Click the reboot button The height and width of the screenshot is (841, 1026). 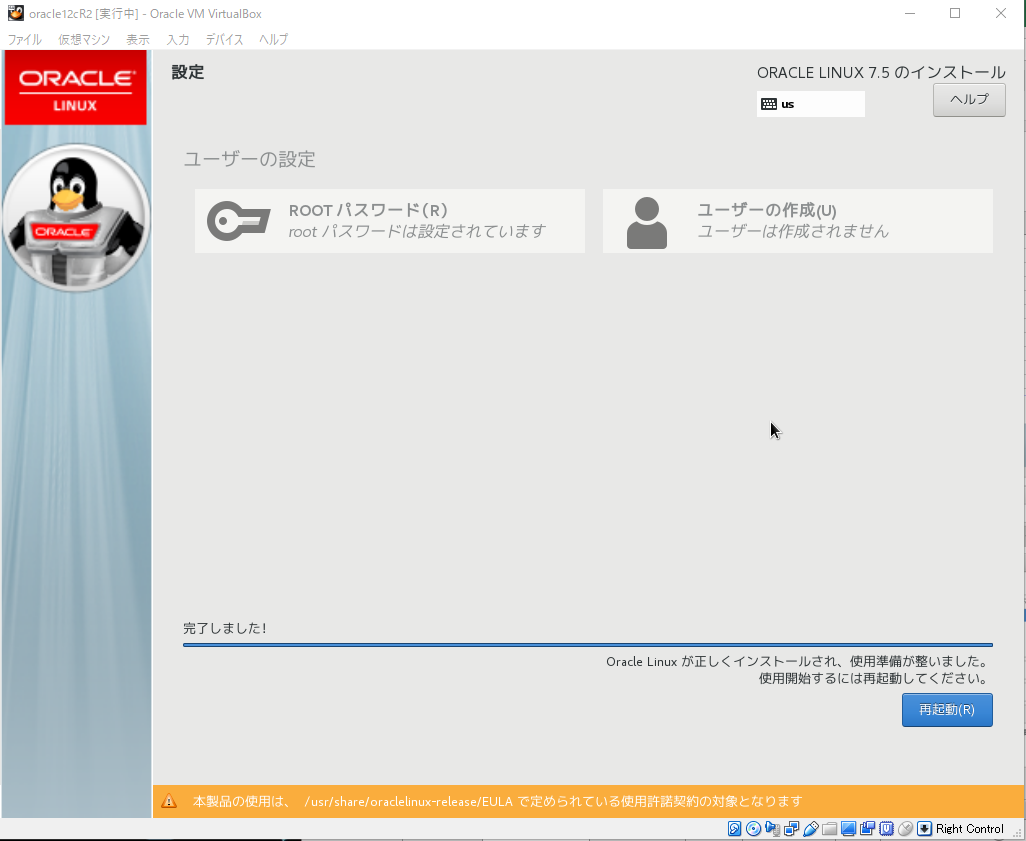pos(946,710)
